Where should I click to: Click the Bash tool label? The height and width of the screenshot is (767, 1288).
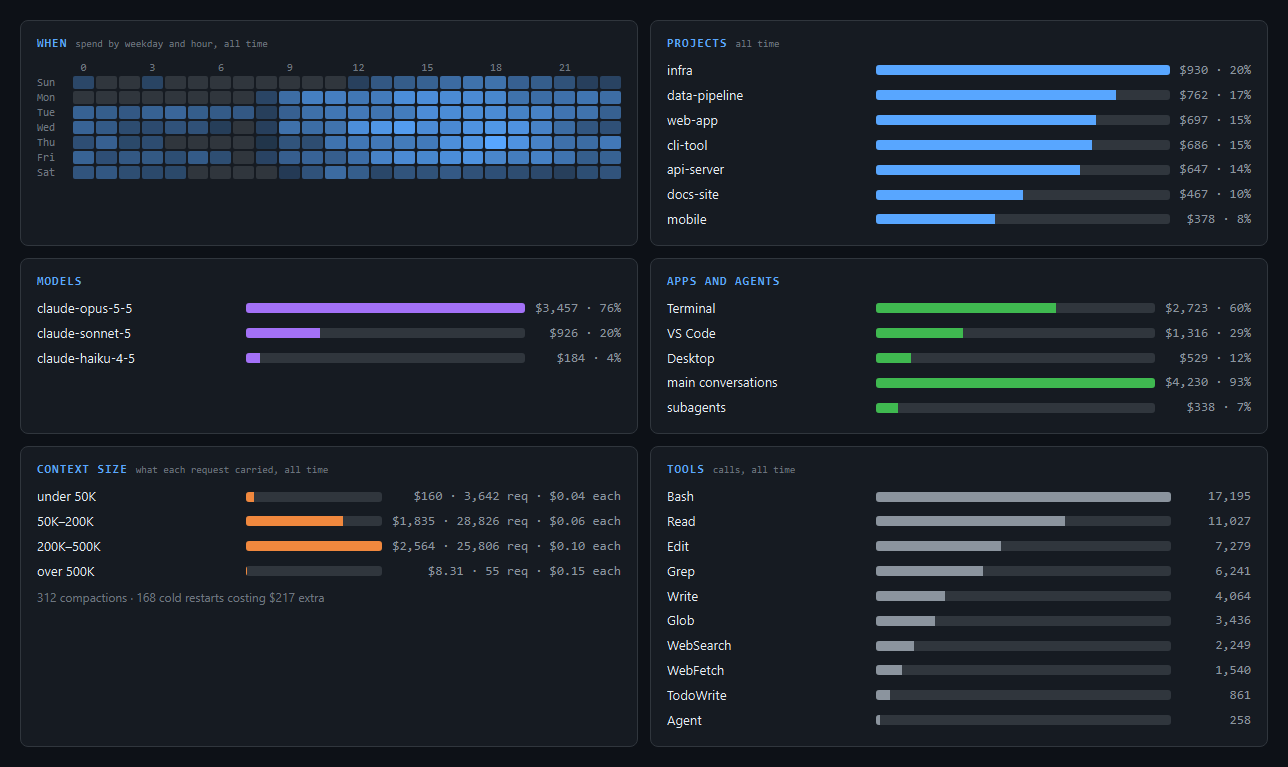680,497
